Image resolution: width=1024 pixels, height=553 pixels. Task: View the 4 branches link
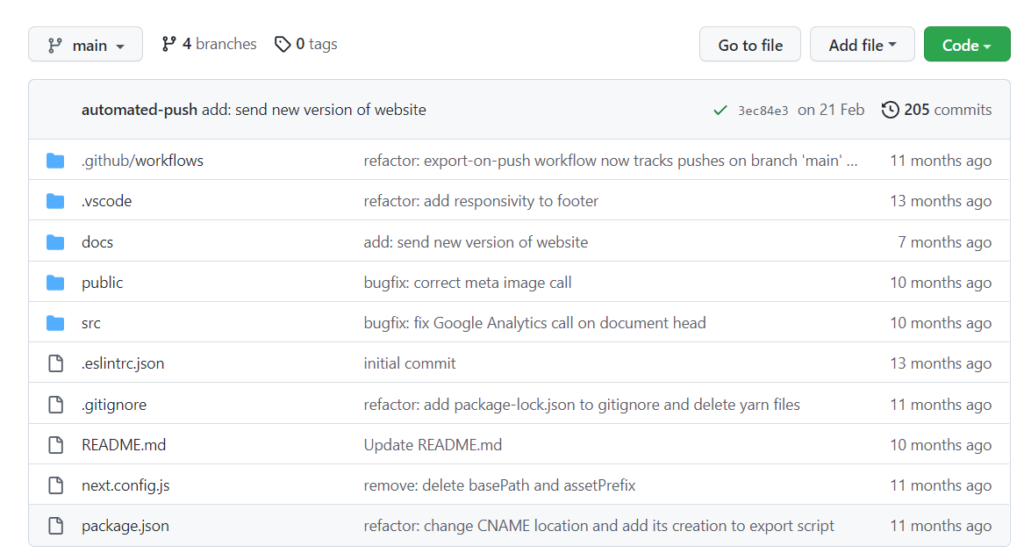click(x=209, y=44)
